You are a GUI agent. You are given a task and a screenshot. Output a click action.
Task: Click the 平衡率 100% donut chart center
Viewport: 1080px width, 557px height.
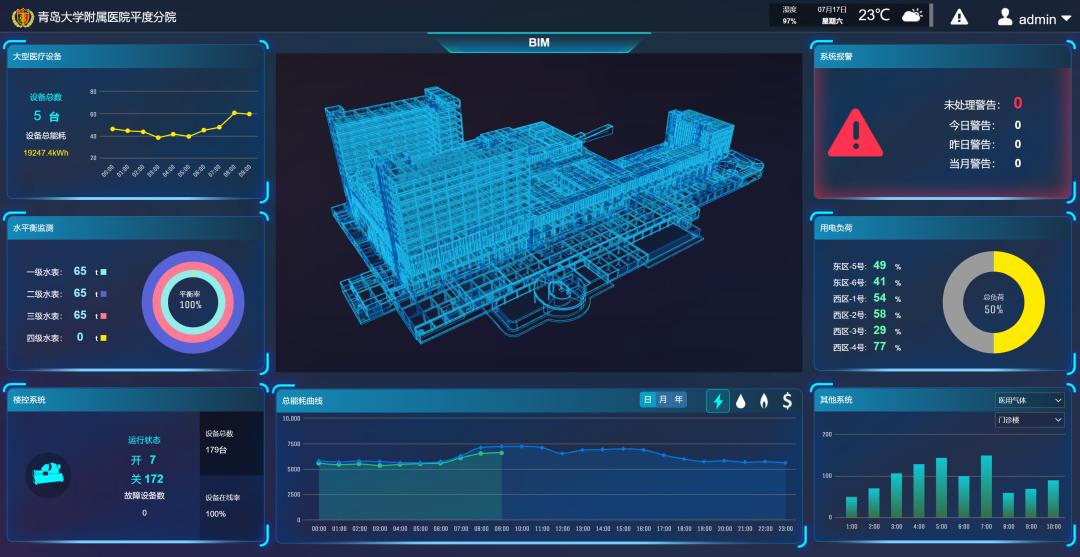click(x=192, y=301)
